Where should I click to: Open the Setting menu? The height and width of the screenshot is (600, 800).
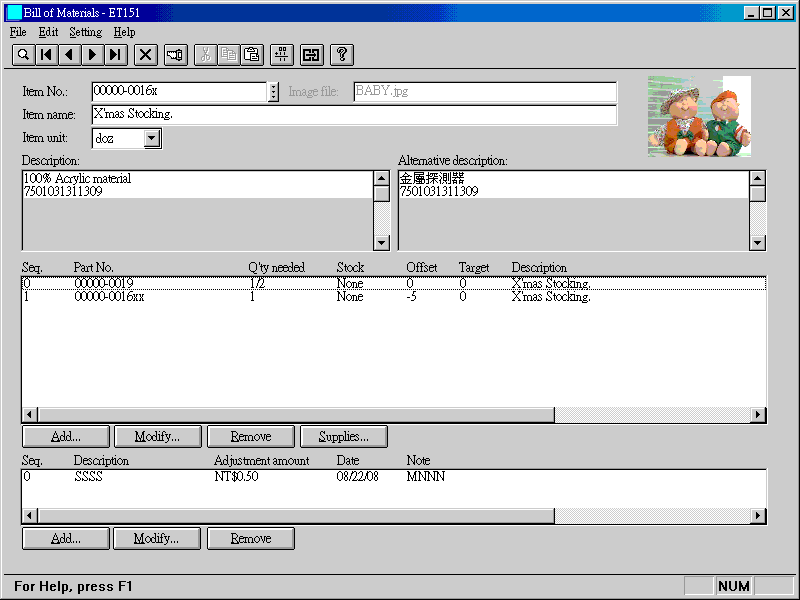86,32
